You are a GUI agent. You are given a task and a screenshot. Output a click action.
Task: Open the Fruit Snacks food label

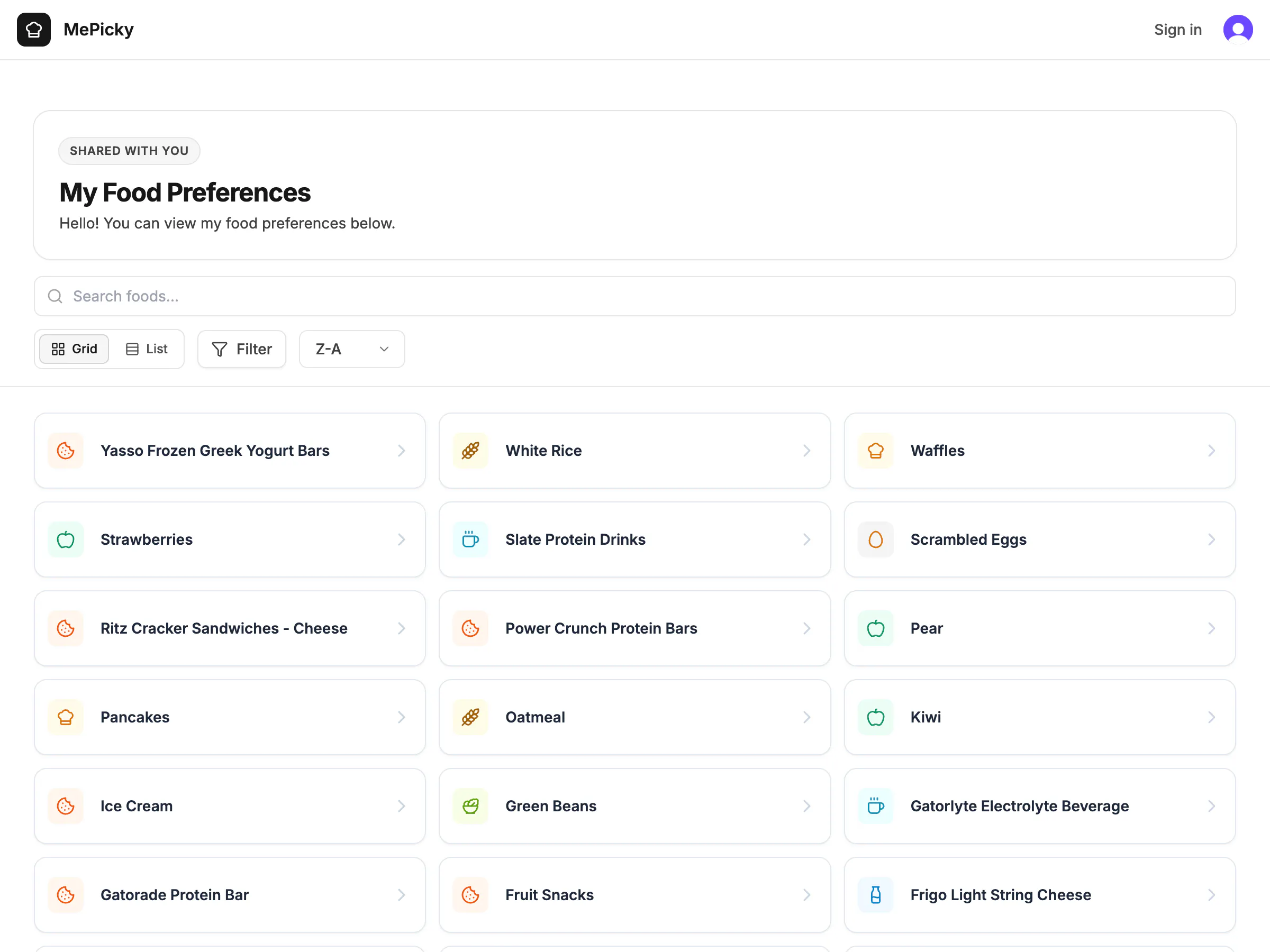(549, 895)
